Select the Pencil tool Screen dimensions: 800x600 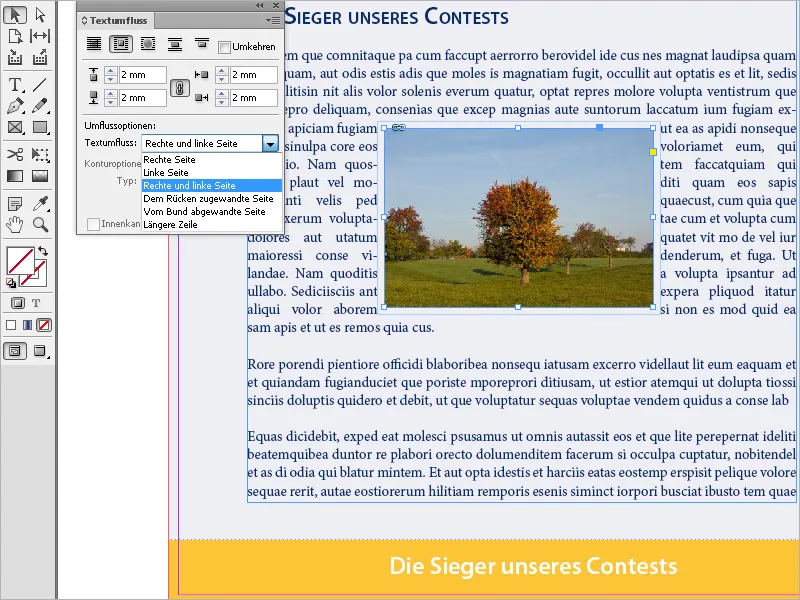pos(40,106)
